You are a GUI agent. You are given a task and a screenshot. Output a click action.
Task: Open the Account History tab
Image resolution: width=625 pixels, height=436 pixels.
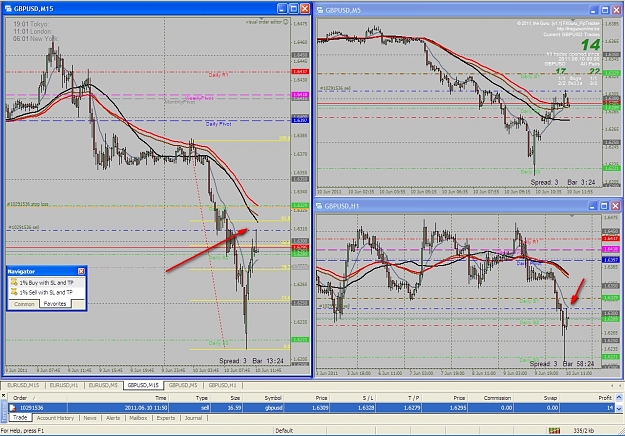coord(55,418)
